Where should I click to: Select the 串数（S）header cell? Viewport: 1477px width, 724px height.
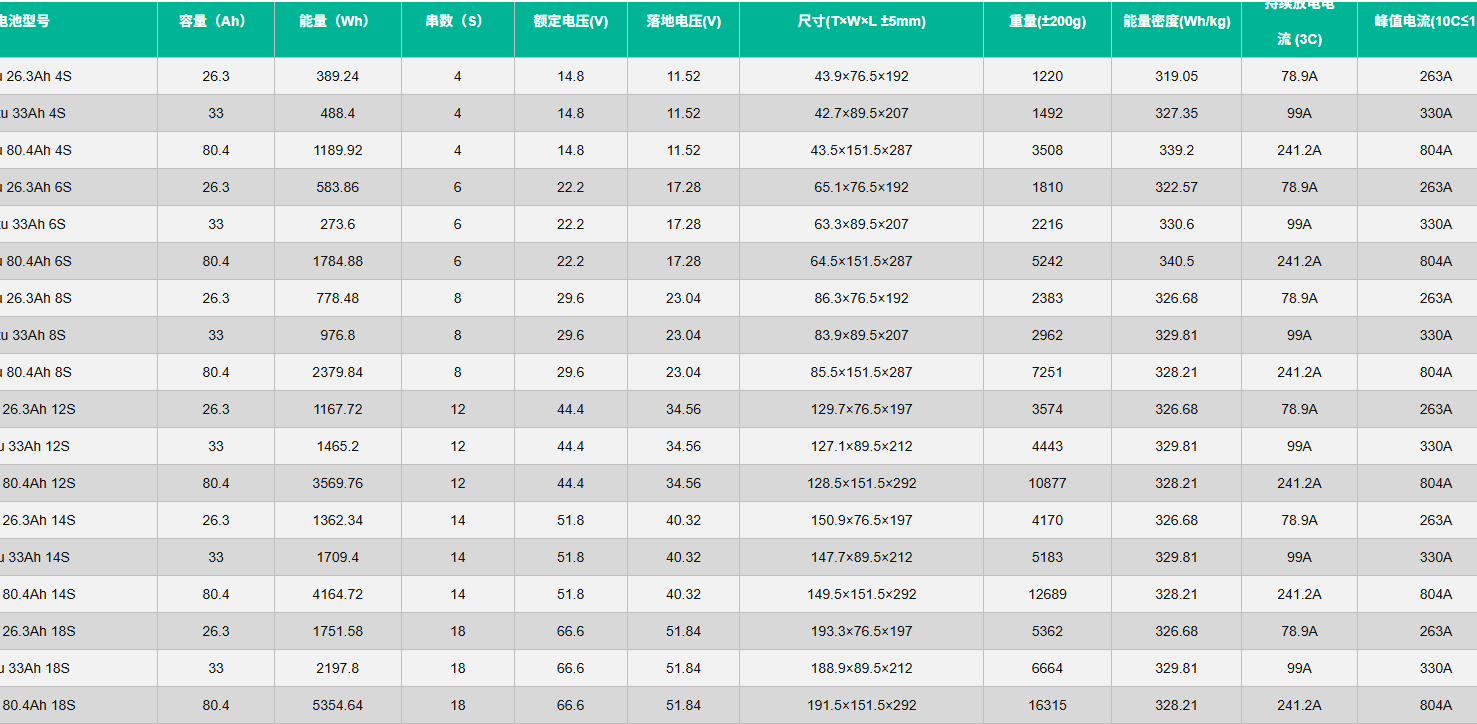(x=457, y=21)
